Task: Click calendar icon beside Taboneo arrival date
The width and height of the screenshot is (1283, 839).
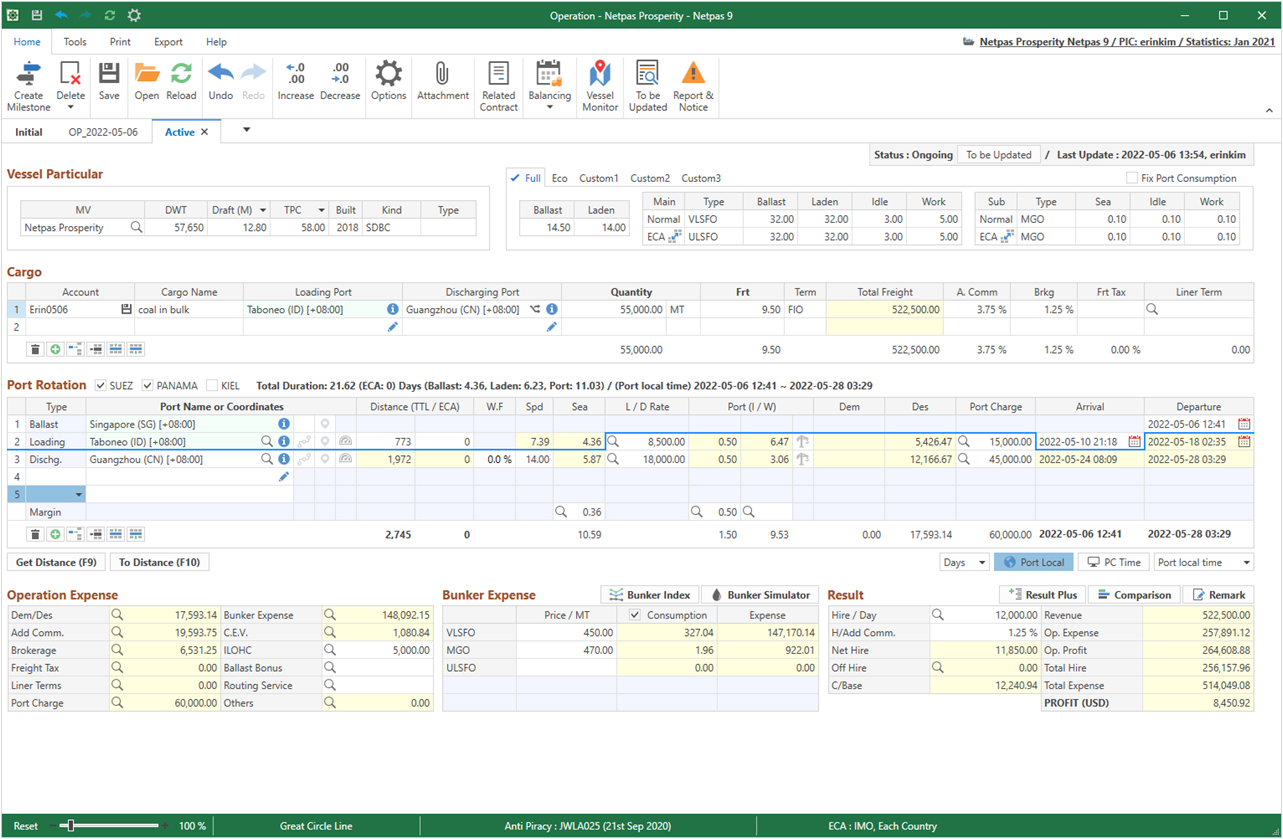Action: point(1134,441)
